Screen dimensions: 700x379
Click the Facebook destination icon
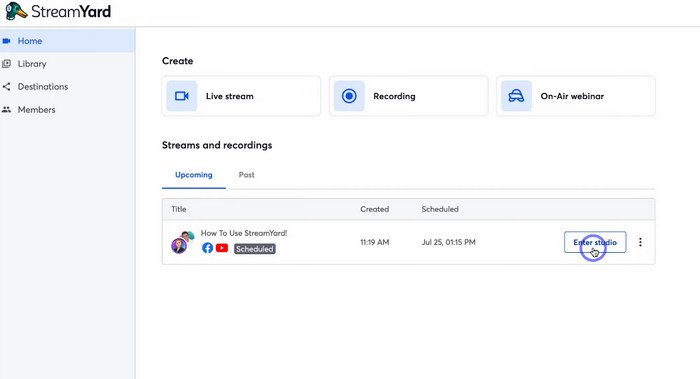pos(207,248)
